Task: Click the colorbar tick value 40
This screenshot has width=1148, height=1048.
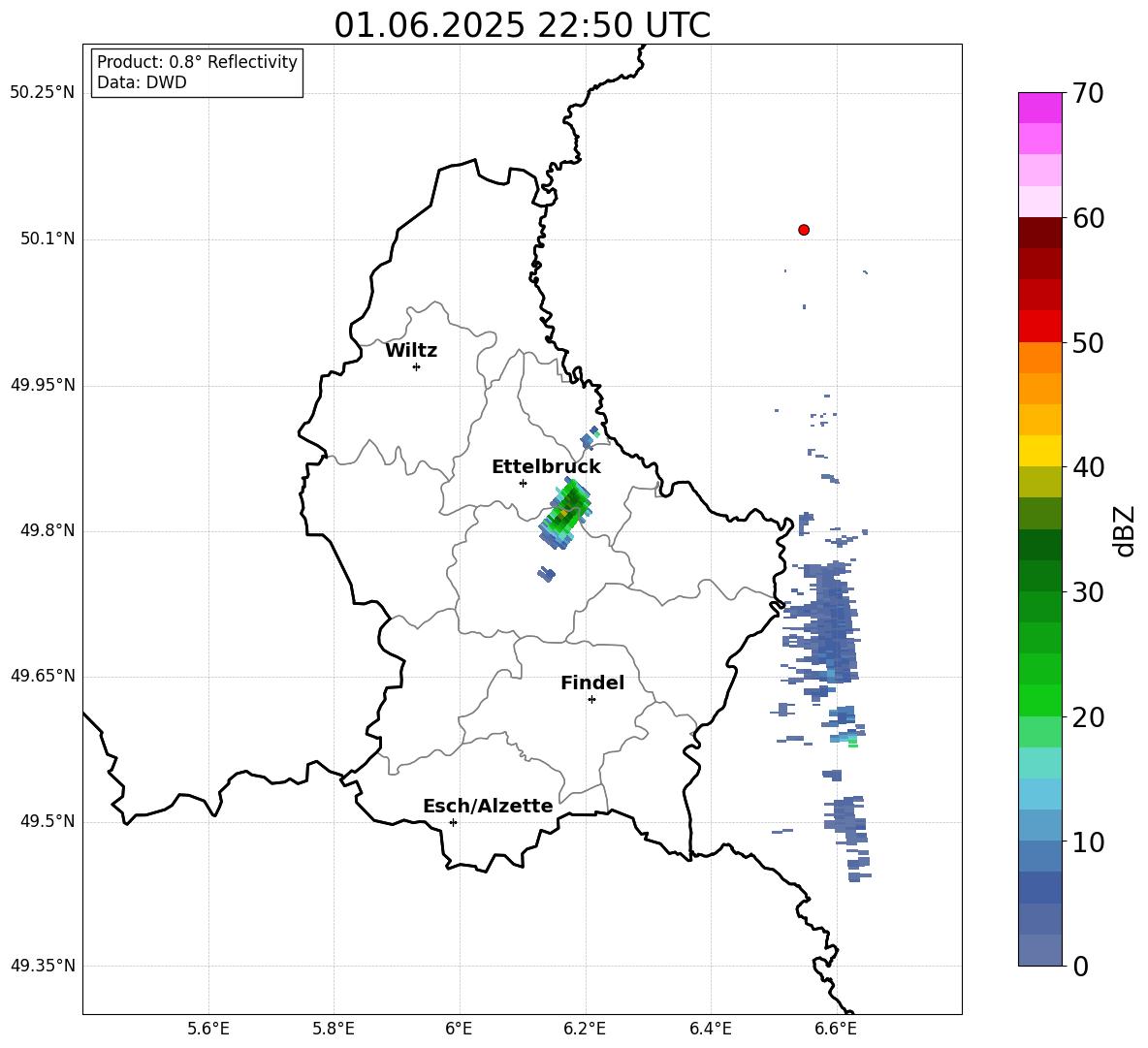Action: (1088, 467)
